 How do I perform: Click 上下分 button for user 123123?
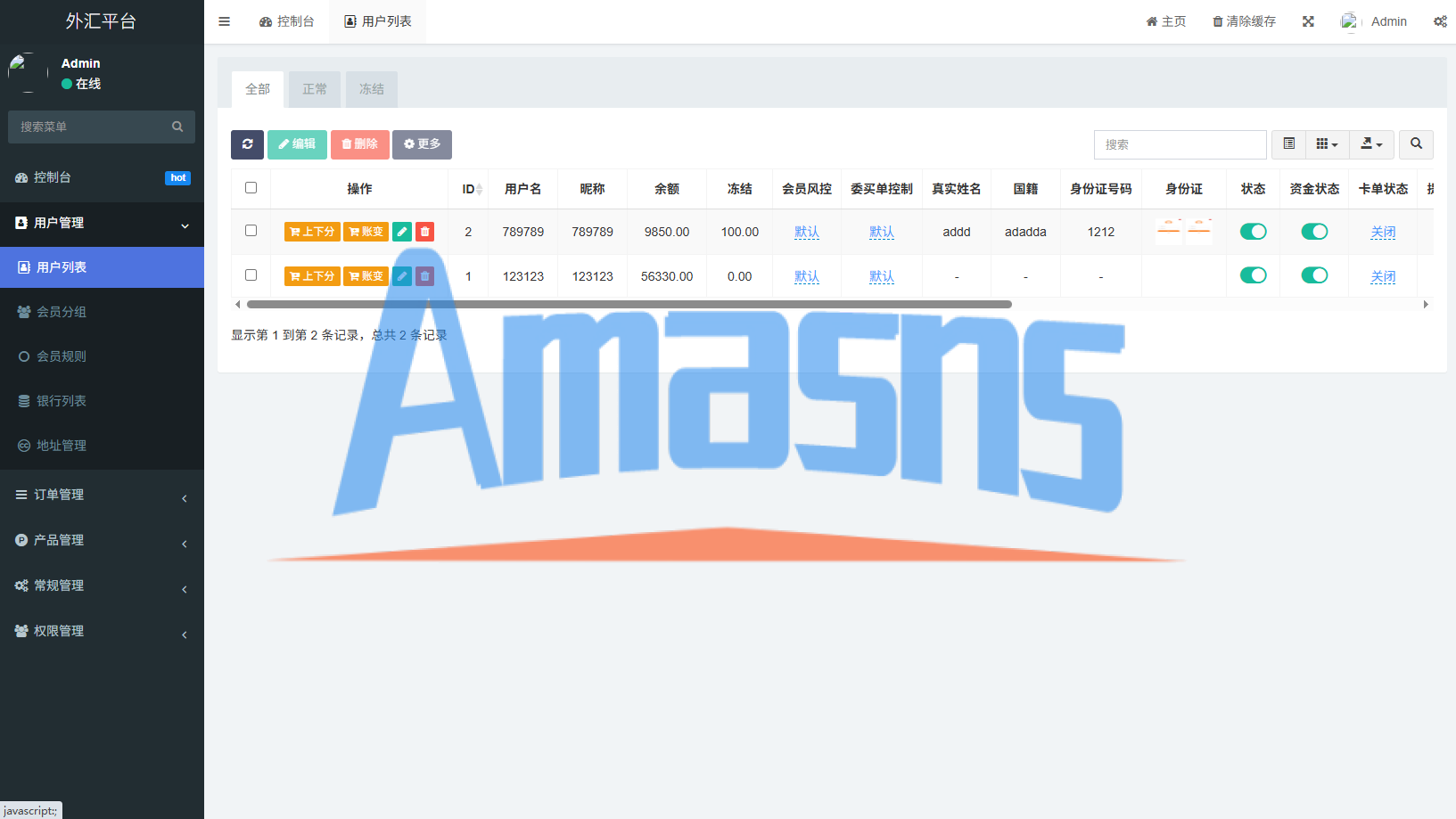tap(312, 276)
